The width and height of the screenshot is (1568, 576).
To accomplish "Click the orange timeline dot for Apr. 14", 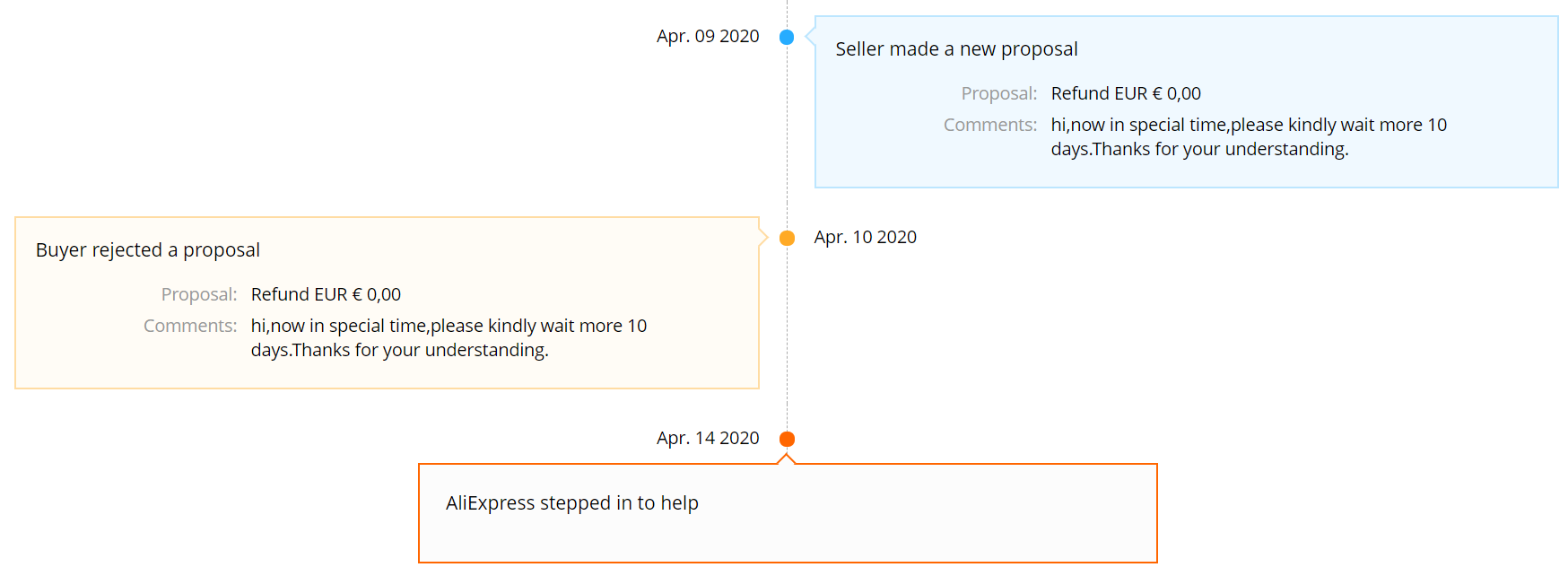I will (787, 439).
